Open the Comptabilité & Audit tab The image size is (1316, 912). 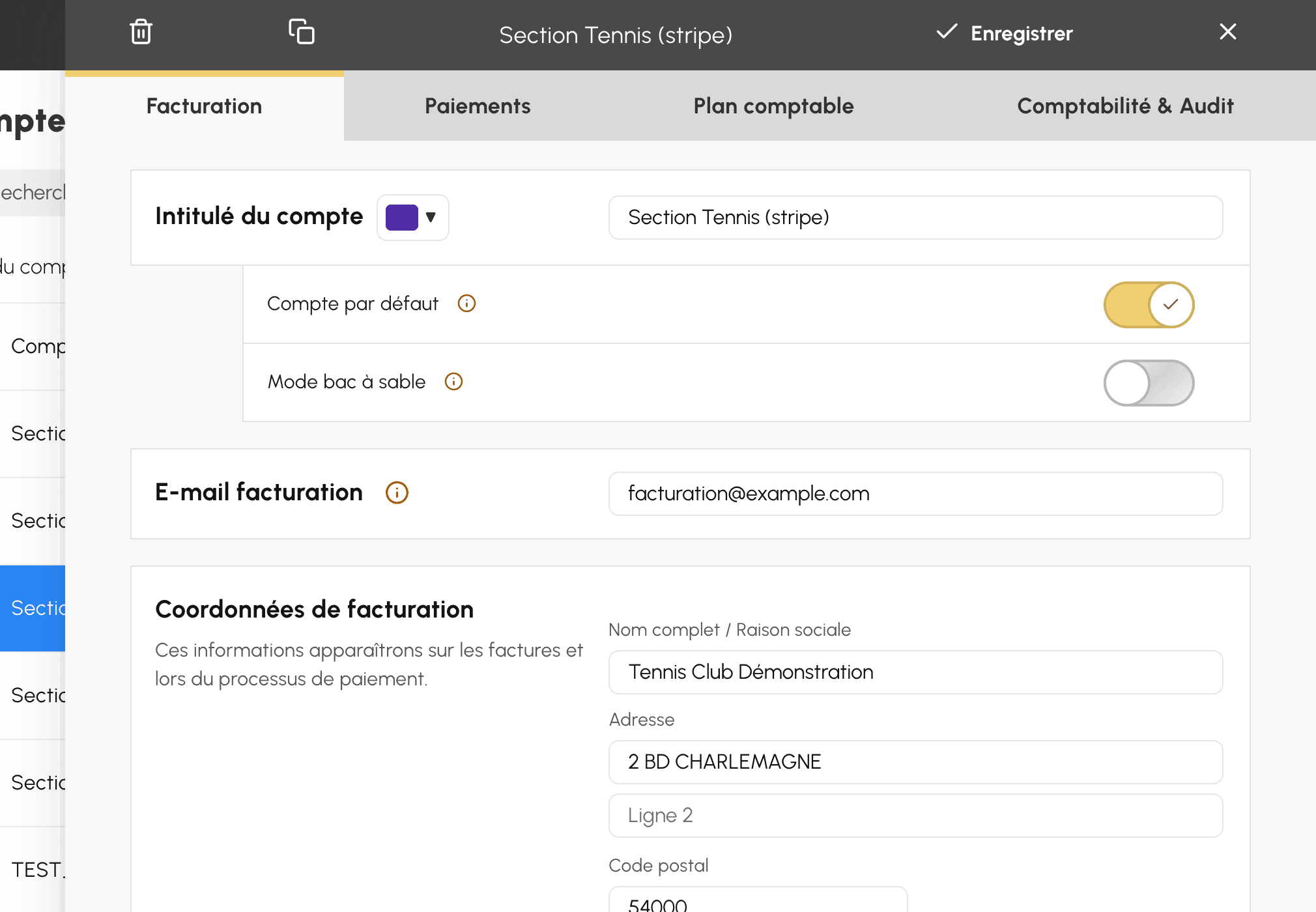coord(1126,106)
